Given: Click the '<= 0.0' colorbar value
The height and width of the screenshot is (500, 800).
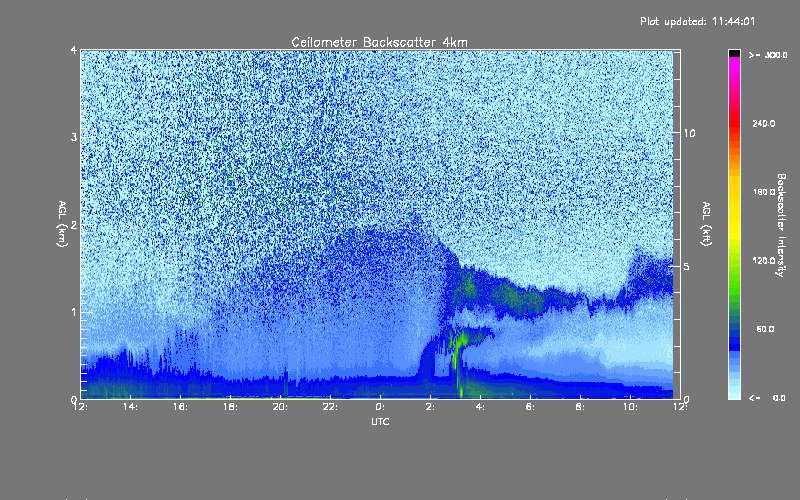Looking at the screenshot, I should pyautogui.click(x=767, y=397).
